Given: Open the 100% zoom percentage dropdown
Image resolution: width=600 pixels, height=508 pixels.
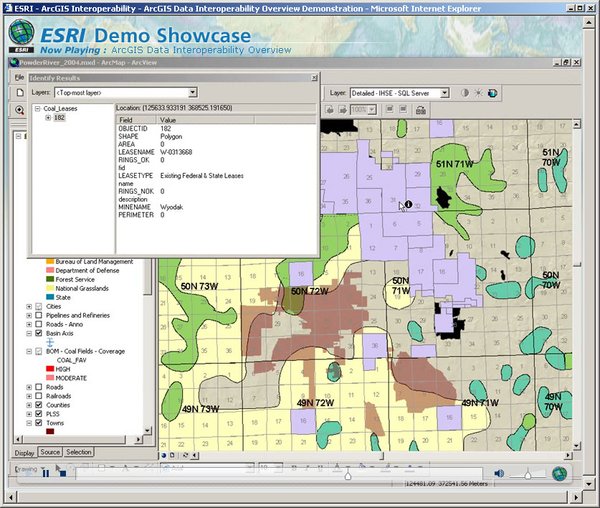Looking at the screenshot, I should point(372,110).
